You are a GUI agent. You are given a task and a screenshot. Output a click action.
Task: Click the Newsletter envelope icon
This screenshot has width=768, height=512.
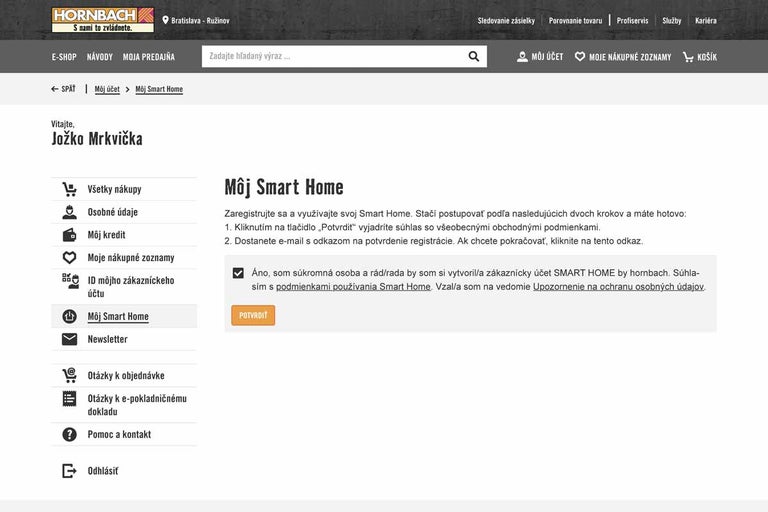[69, 339]
